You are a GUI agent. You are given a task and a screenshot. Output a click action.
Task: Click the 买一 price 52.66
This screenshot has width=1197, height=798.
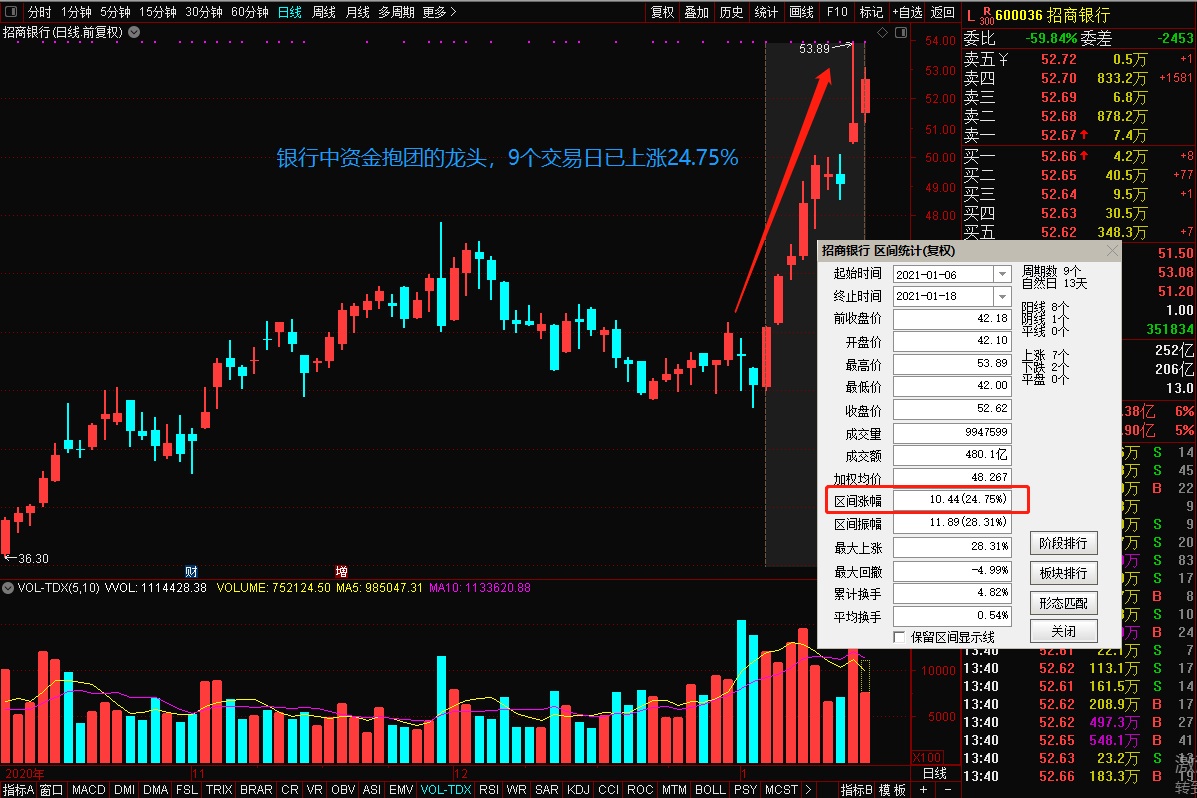point(1059,157)
